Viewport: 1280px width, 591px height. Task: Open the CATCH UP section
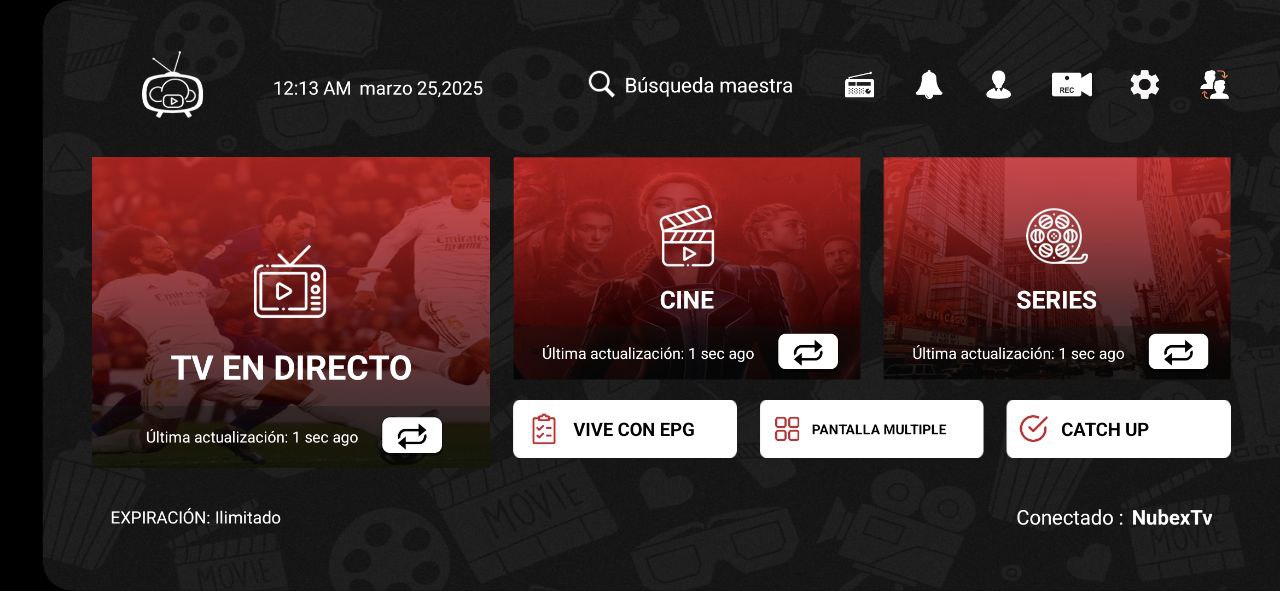1118,429
